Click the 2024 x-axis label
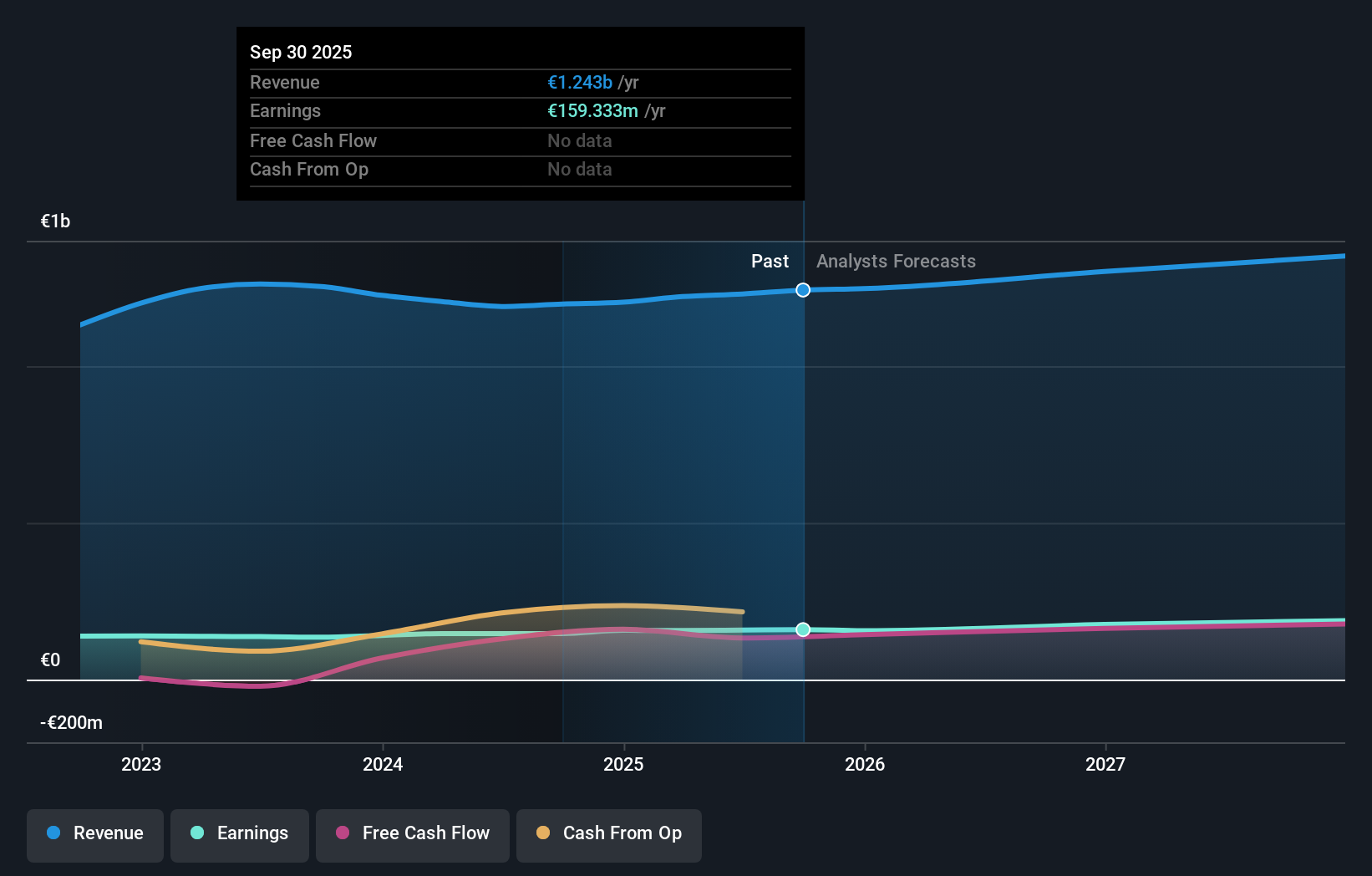The height and width of the screenshot is (876, 1372). 383,764
